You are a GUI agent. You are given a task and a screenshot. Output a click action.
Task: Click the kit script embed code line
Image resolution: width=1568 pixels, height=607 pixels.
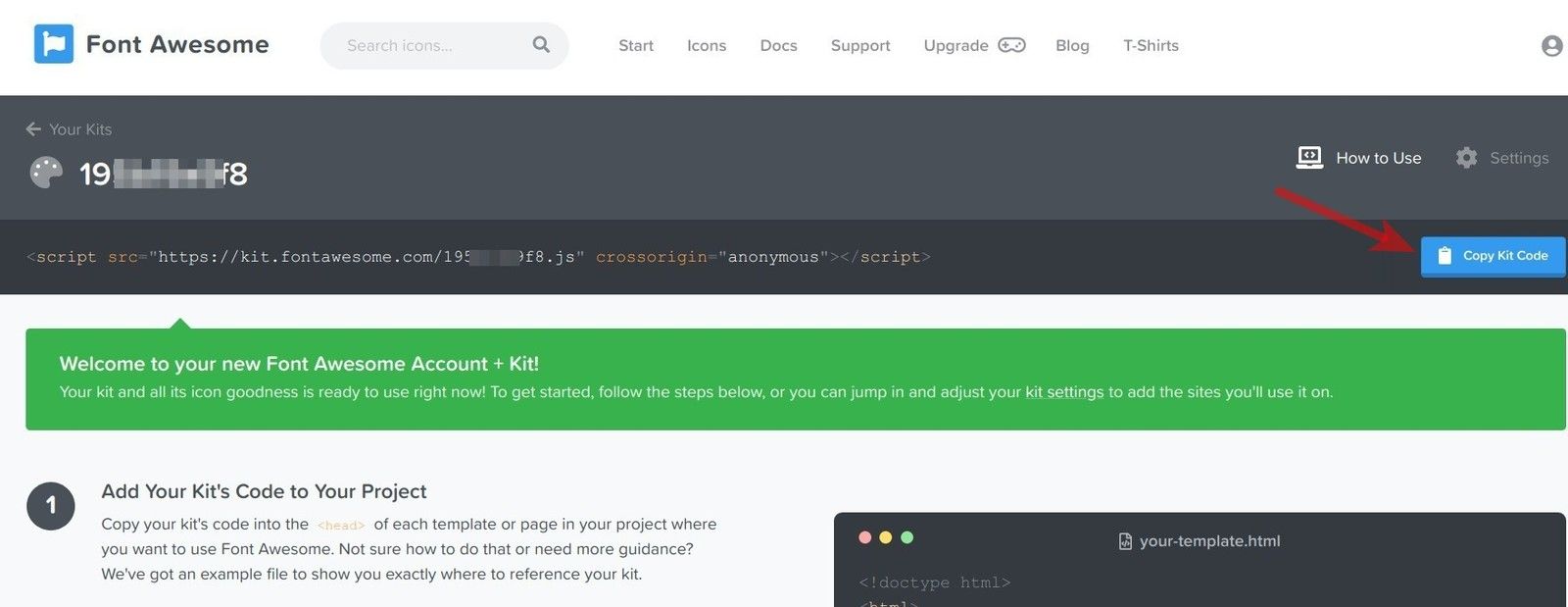point(478,257)
